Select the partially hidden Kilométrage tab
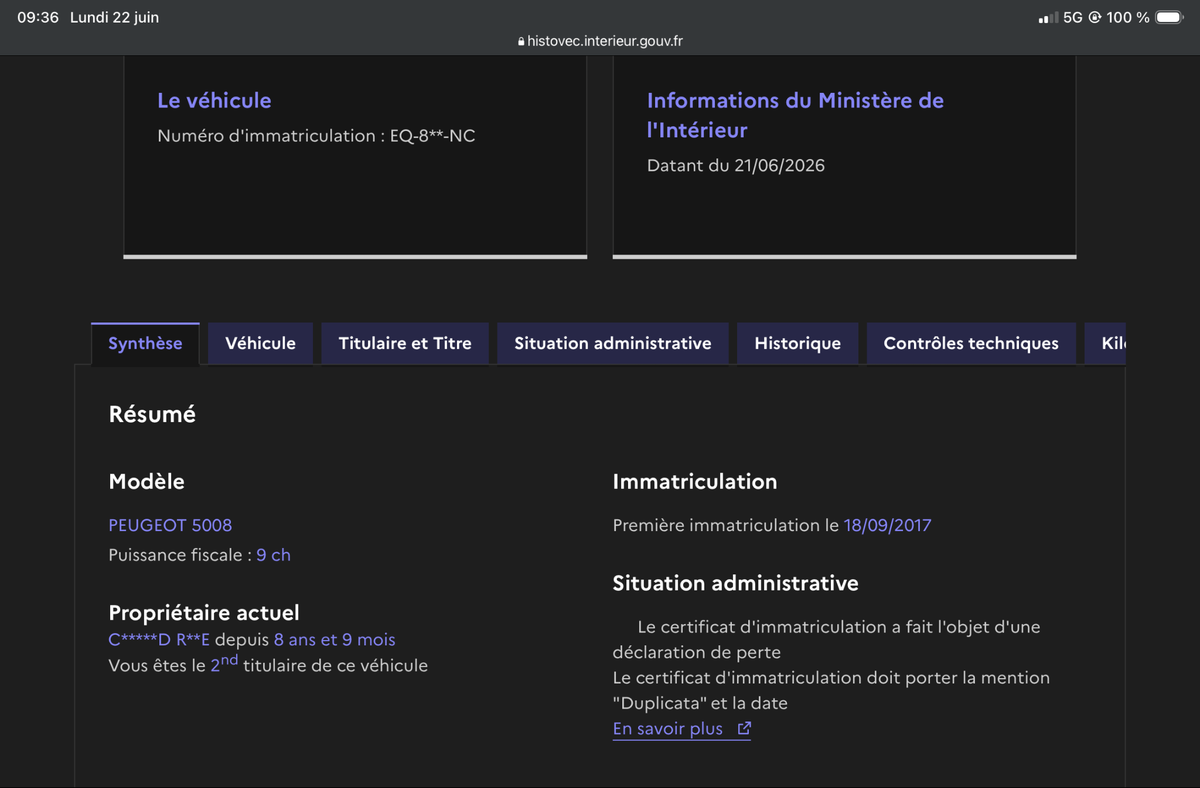Image resolution: width=1200 pixels, height=788 pixels. pos(1105,343)
